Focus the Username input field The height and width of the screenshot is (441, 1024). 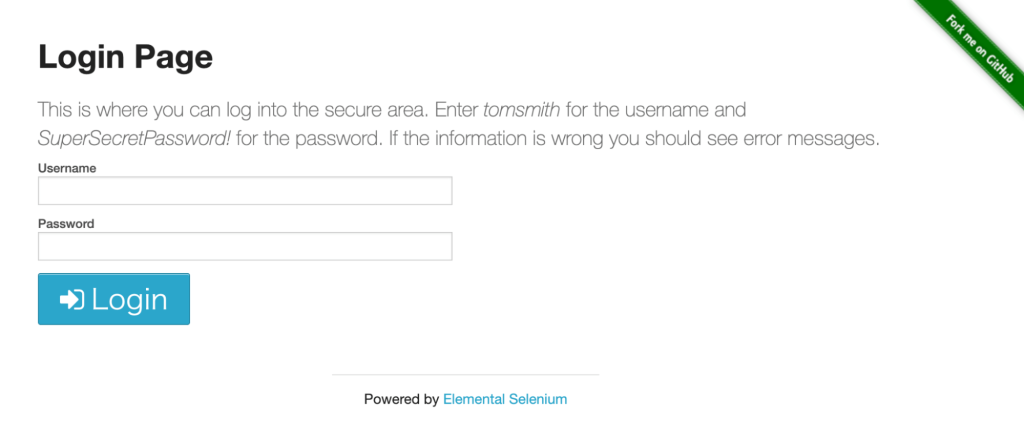point(245,191)
